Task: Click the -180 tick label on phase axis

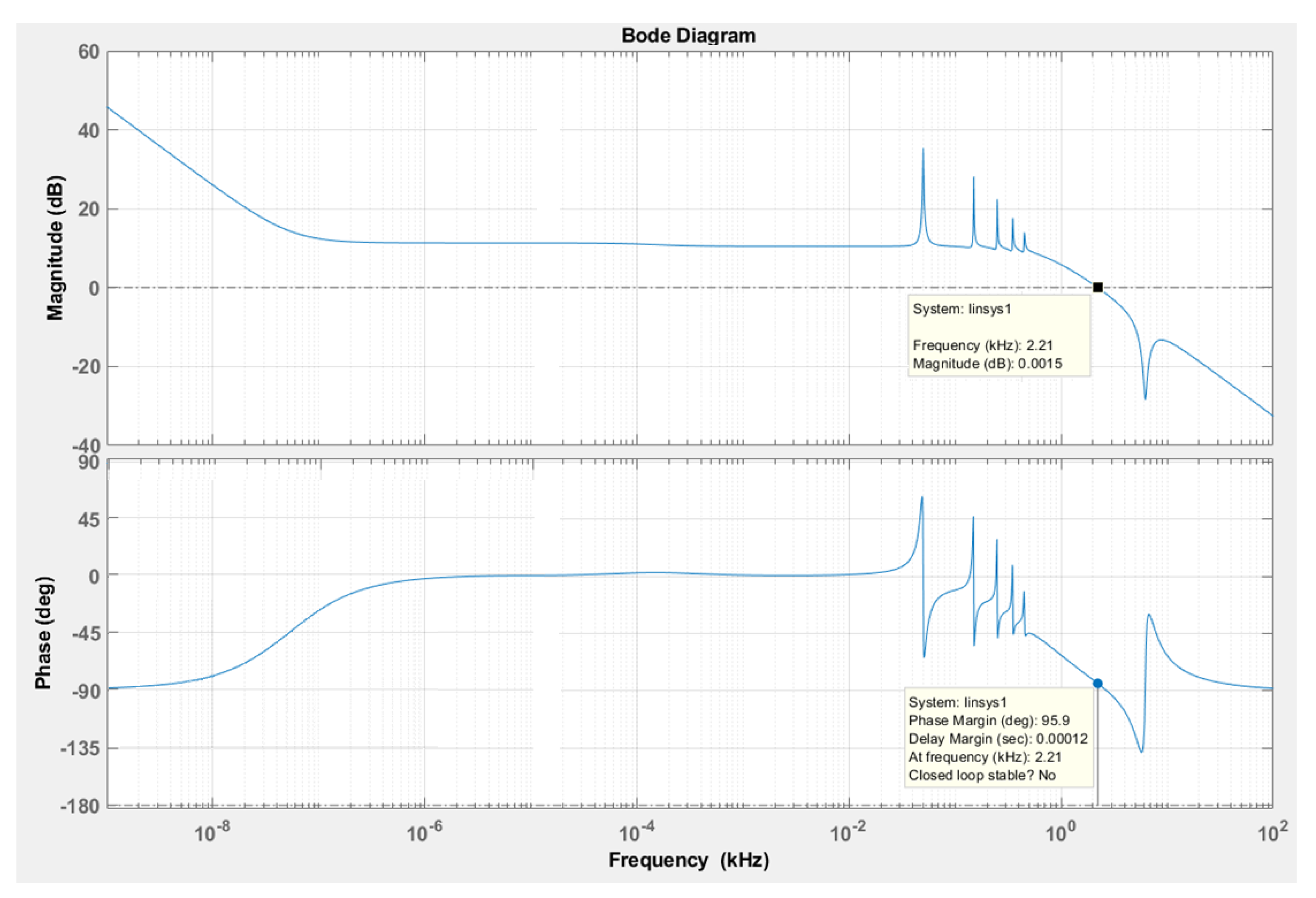Action: 80,805
